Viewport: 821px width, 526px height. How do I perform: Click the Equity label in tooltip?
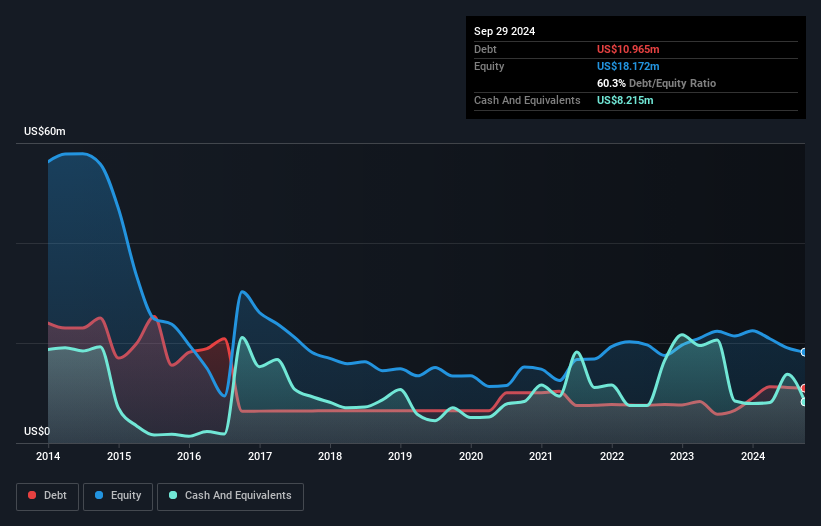click(489, 66)
